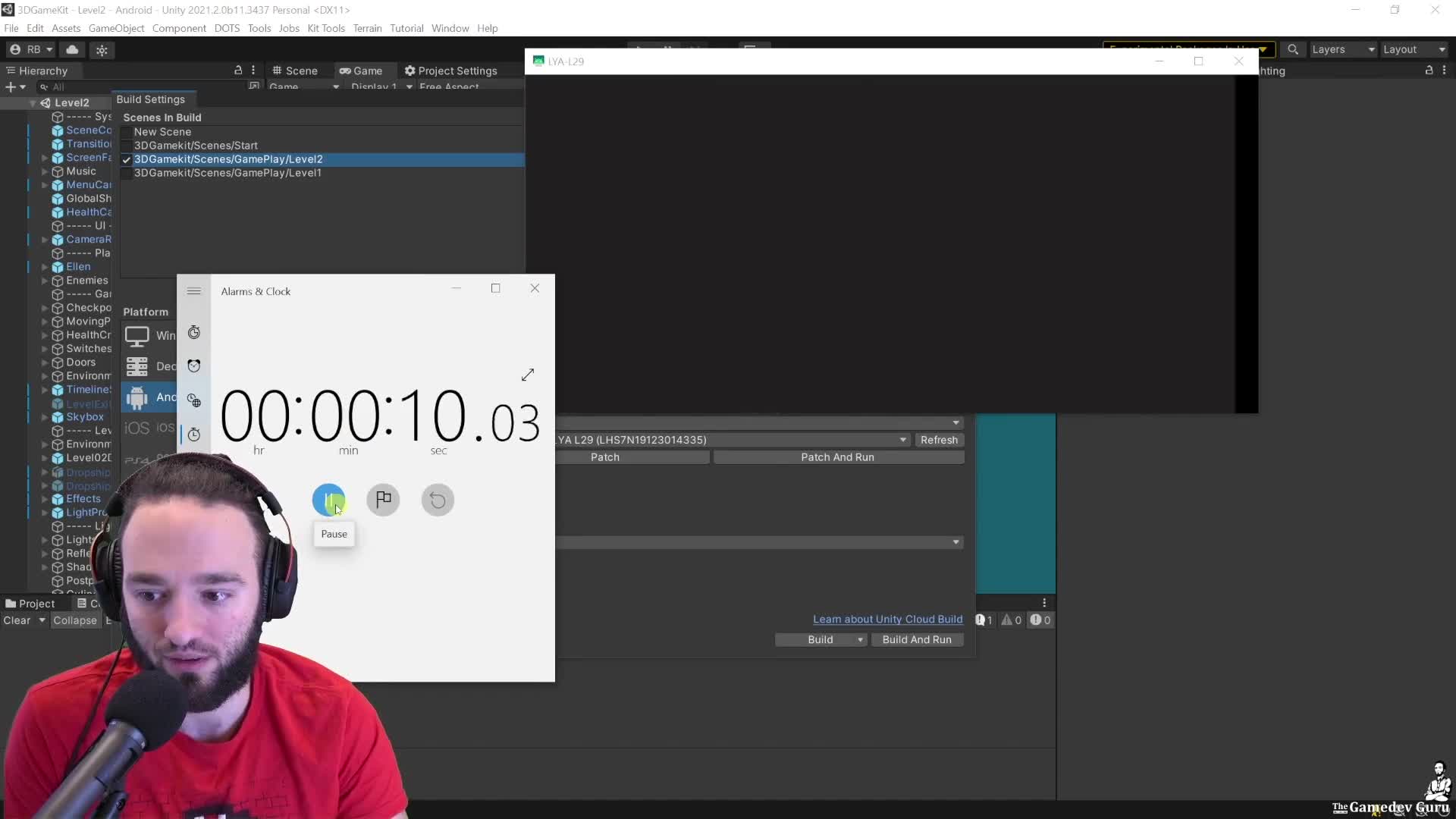Image resolution: width=1456 pixels, height=819 pixels.
Task: Switch to the Timer in Alarms & Clock
Action: 194,435
